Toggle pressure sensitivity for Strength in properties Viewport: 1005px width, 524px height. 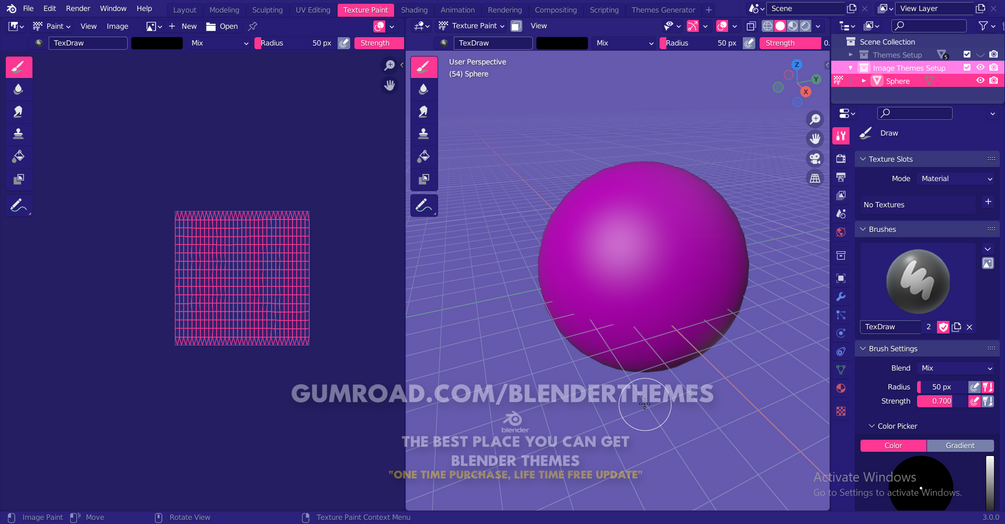tap(974, 401)
